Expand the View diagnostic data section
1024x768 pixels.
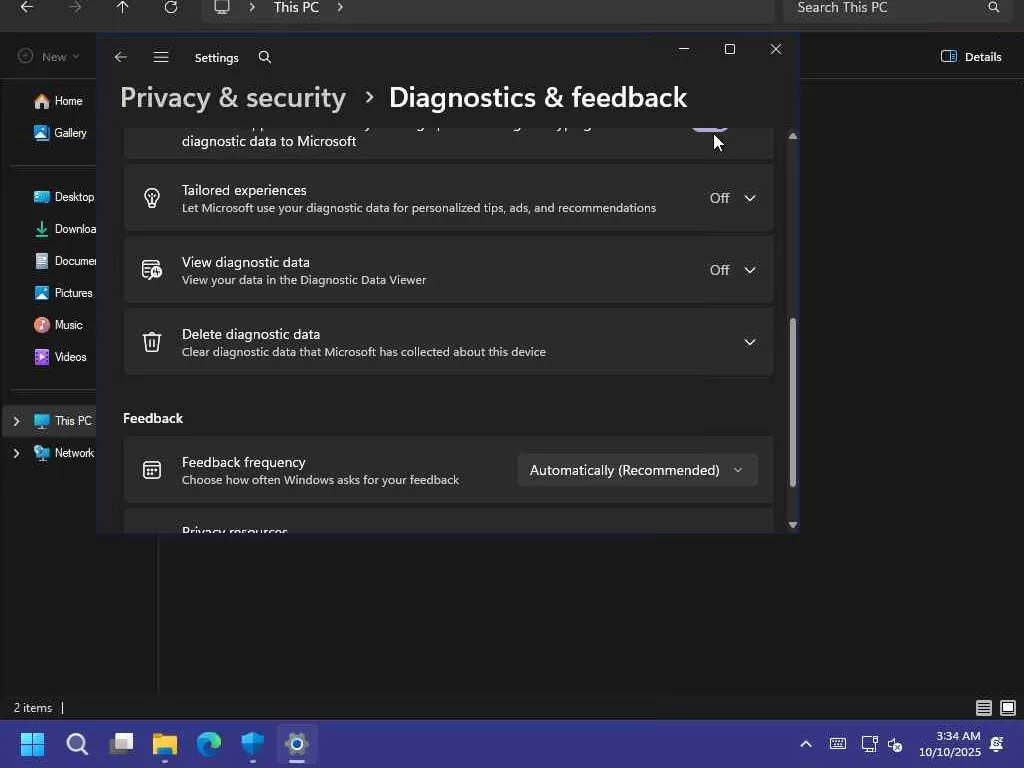pos(749,270)
